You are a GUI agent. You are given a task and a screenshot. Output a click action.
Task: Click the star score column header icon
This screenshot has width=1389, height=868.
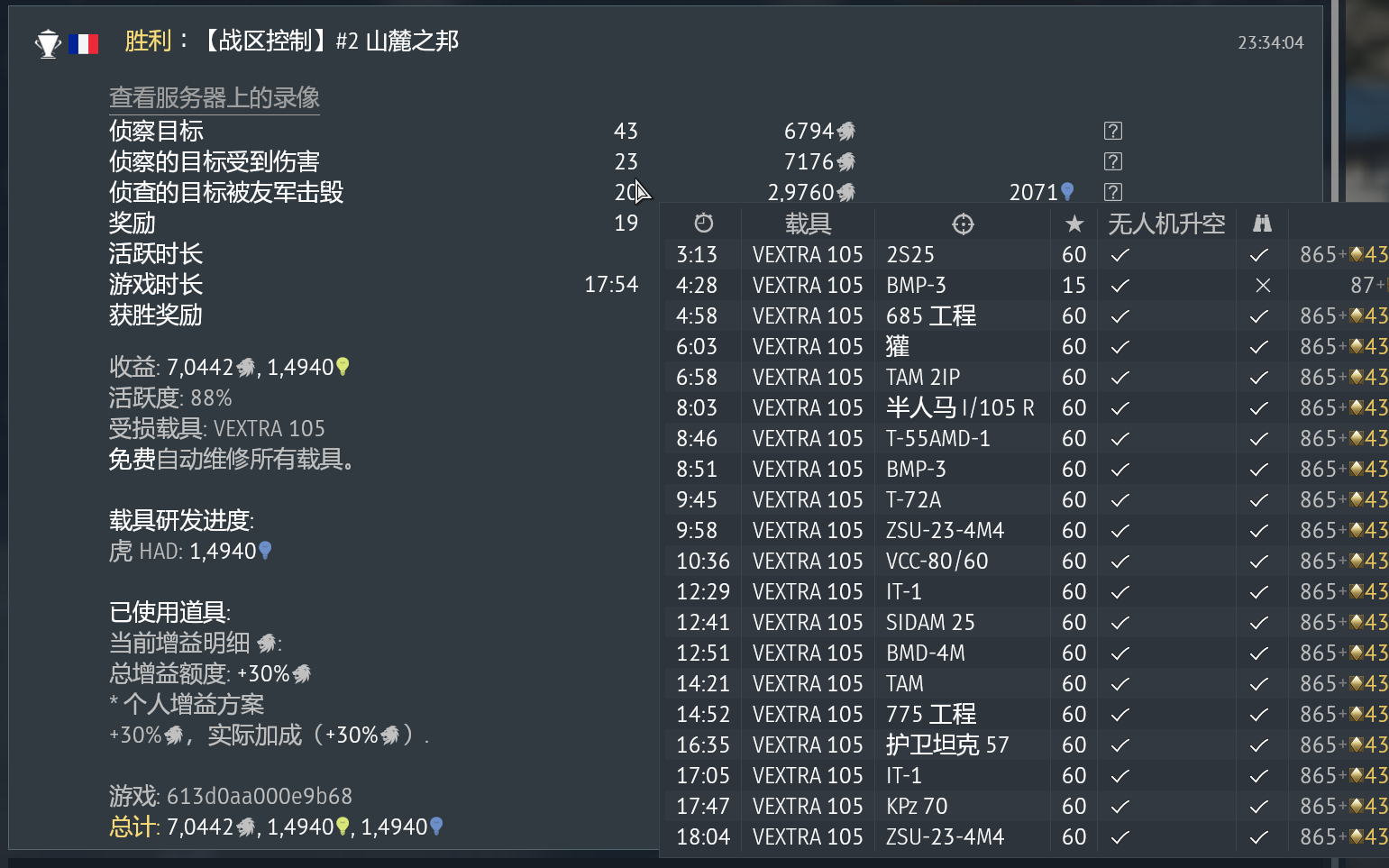[1074, 224]
